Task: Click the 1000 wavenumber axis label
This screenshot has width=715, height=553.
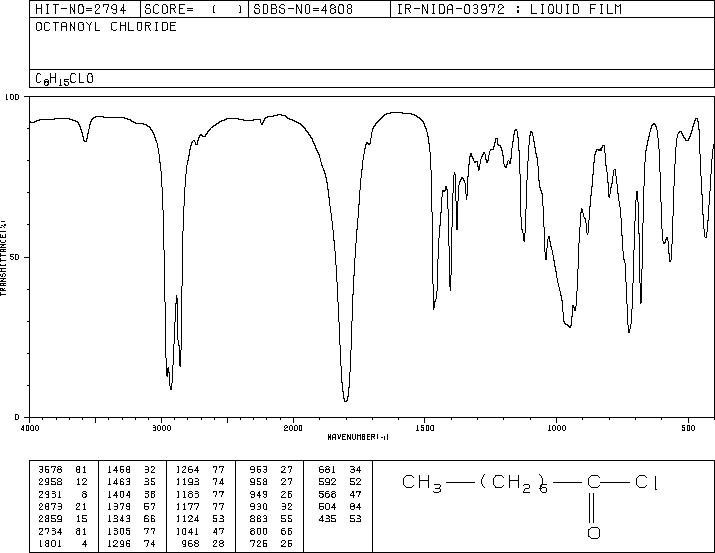Action: (557, 428)
